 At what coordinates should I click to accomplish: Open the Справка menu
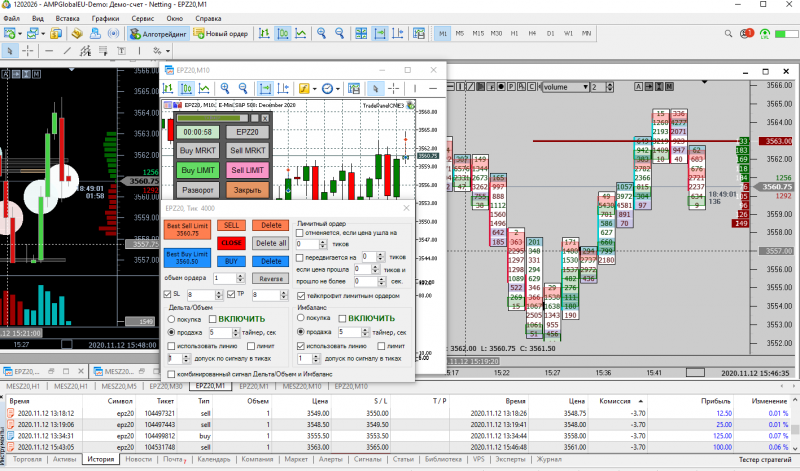[x=208, y=18]
